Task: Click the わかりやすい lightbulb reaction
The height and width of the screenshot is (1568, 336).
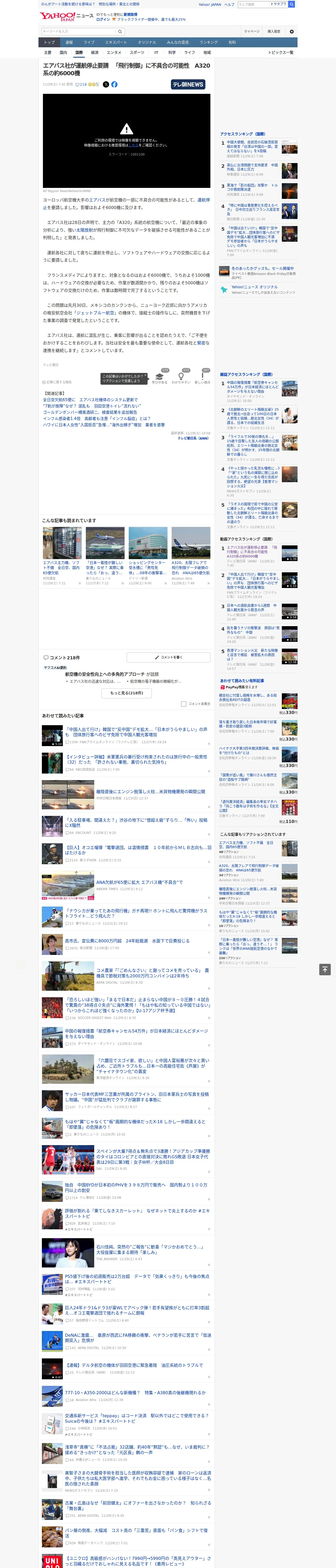Action: pyautogui.click(x=181, y=377)
